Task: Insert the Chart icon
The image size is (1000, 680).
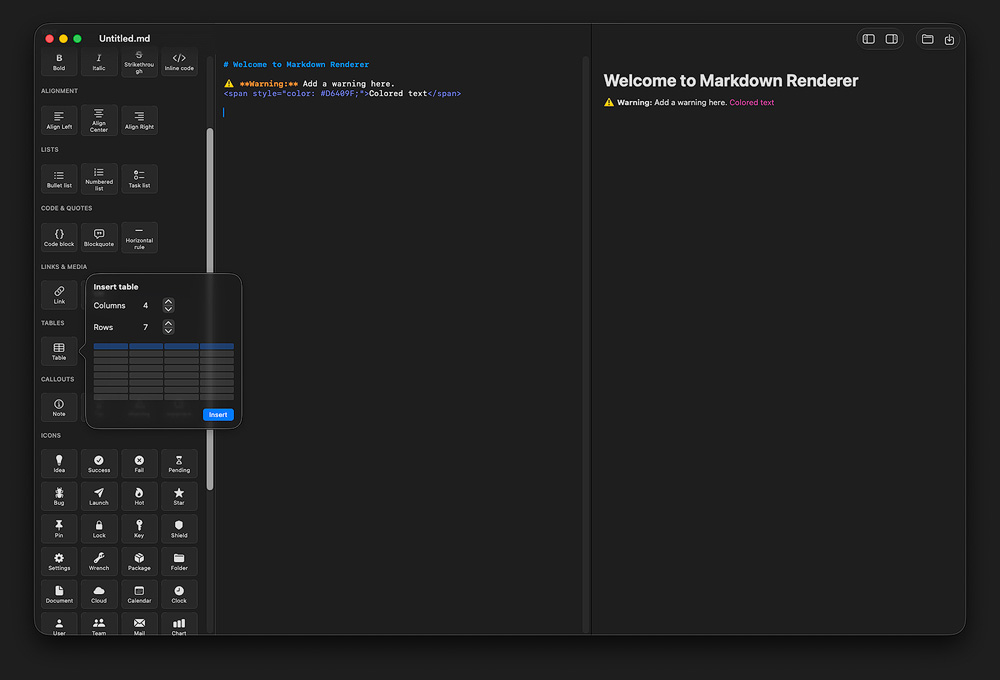Action: click(x=179, y=625)
